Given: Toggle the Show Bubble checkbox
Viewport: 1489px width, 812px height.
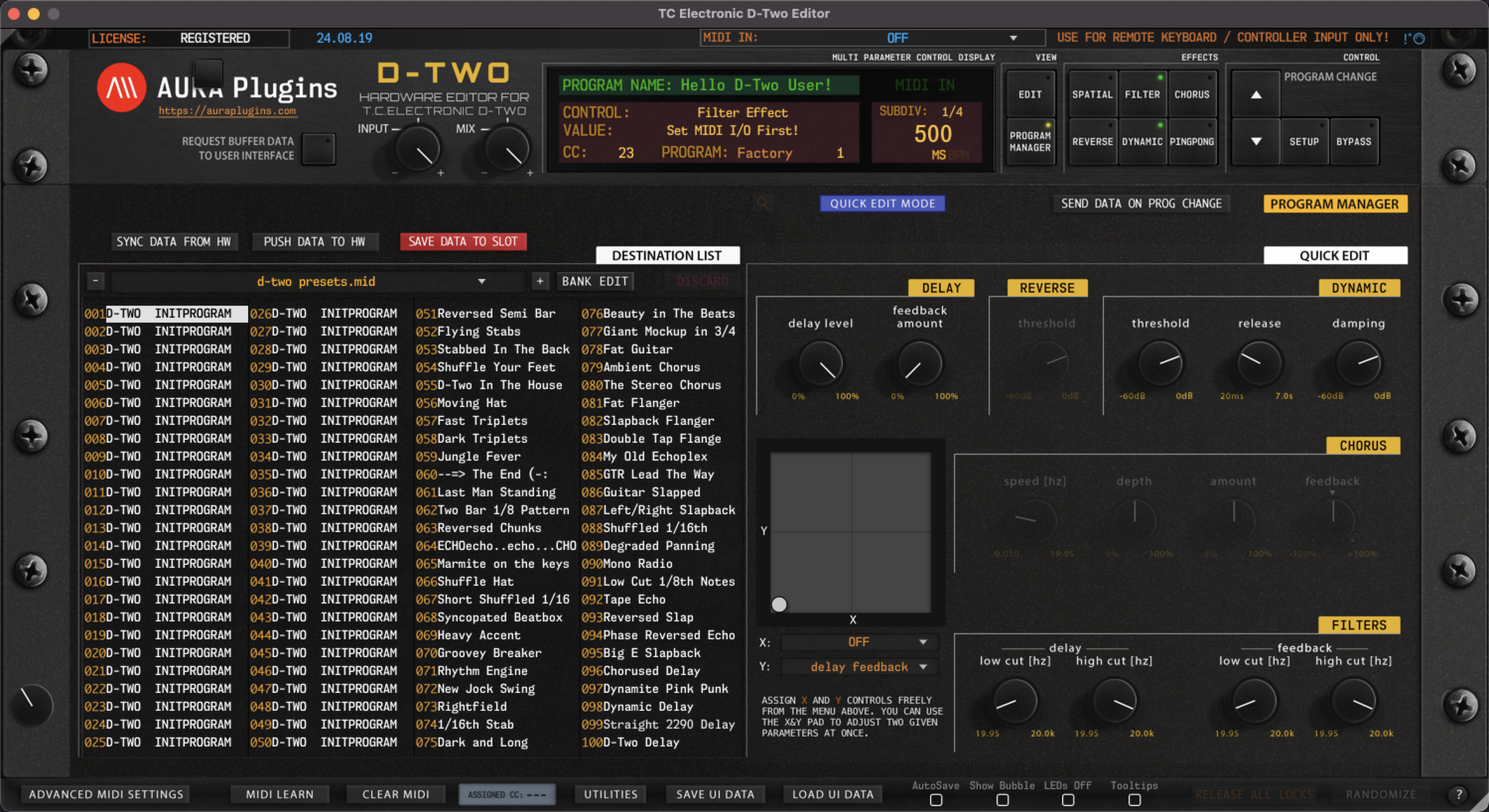Looking at the screenshot, I should click(1002, 800).
